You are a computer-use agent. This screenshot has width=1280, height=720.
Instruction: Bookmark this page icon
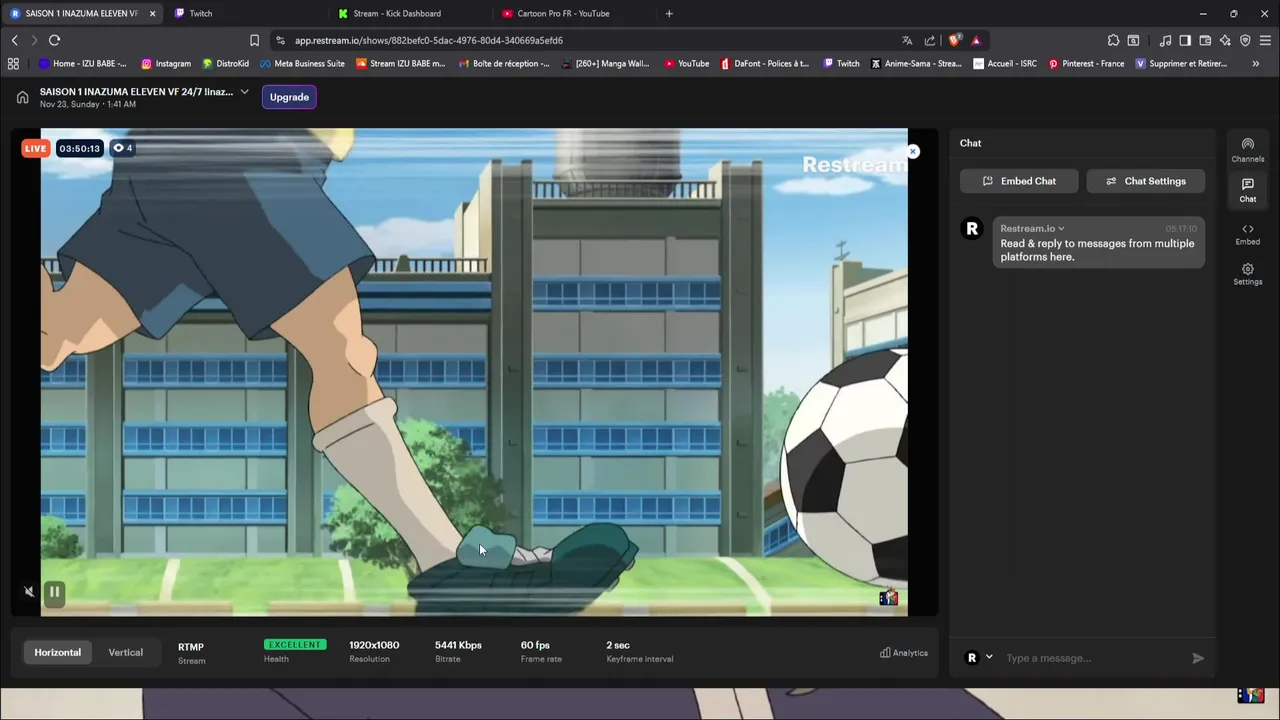254,40
